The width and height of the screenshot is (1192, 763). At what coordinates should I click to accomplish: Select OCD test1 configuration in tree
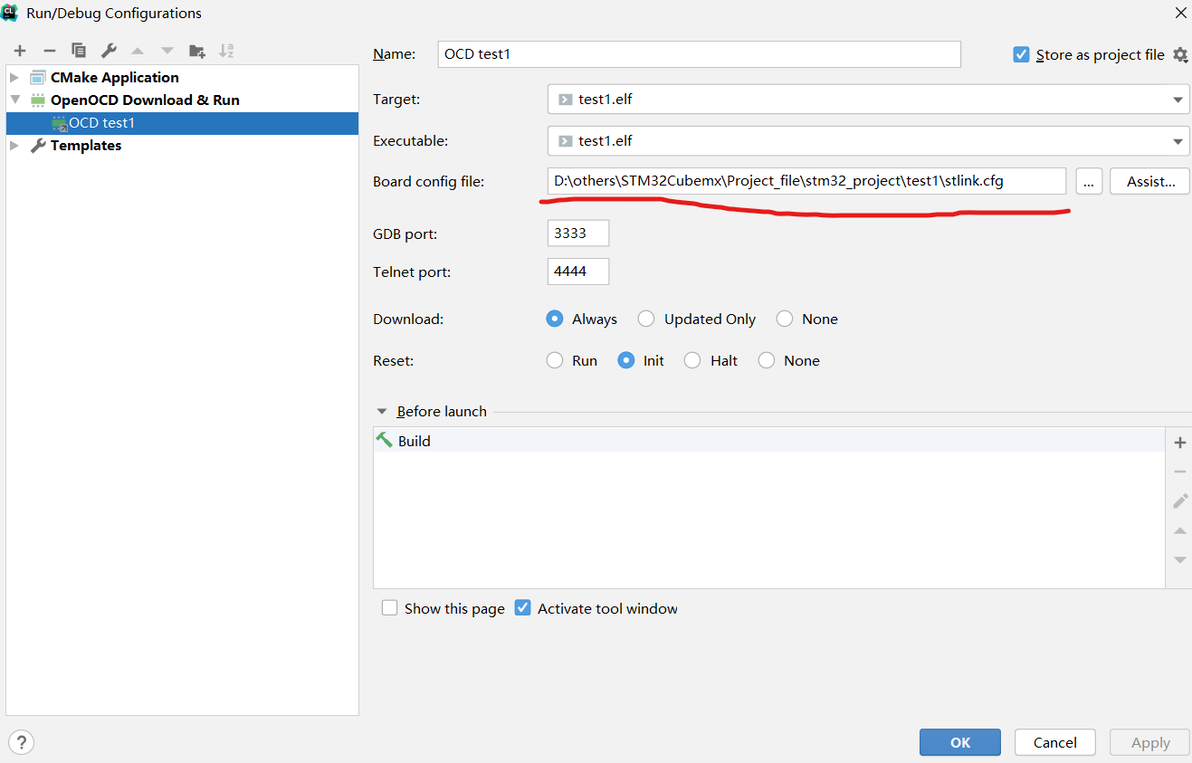pyautogui.click(x=101, y=123)
